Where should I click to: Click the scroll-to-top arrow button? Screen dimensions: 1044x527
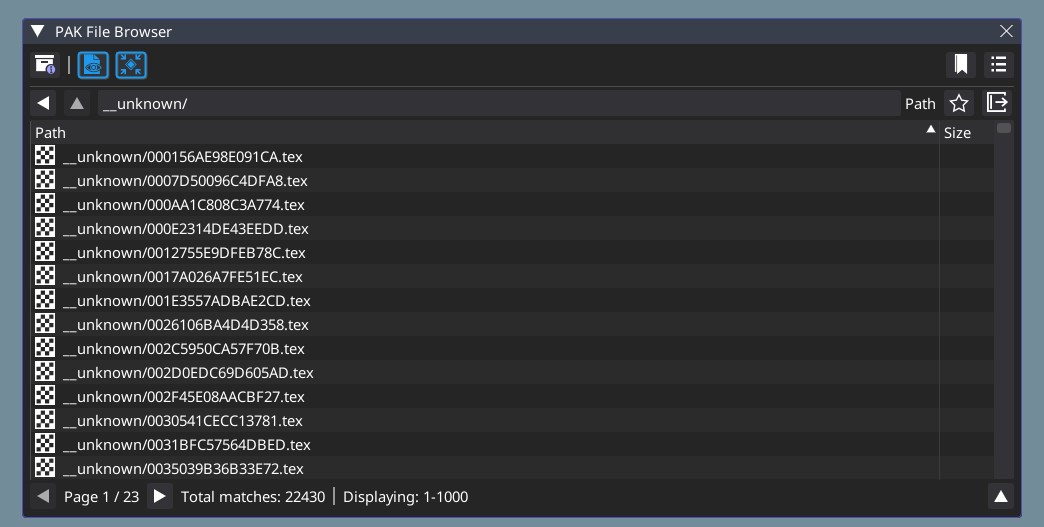tap(1000, 496)
